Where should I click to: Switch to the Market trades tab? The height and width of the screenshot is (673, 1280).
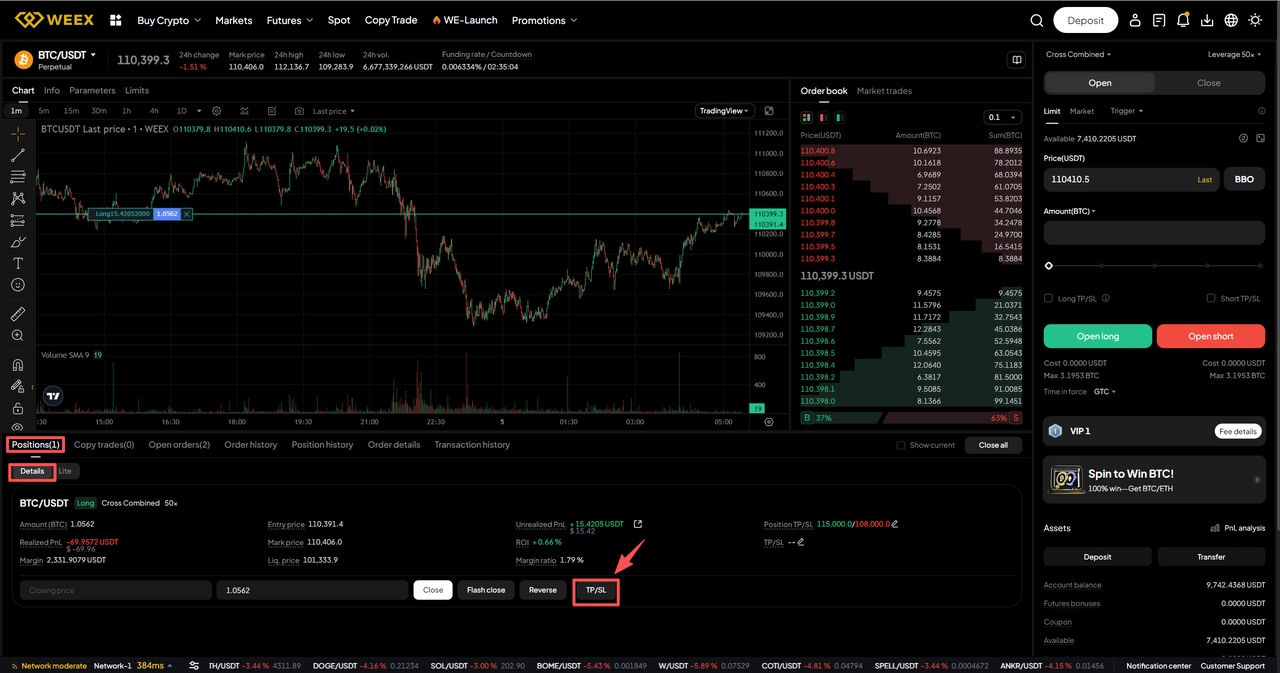884,91
